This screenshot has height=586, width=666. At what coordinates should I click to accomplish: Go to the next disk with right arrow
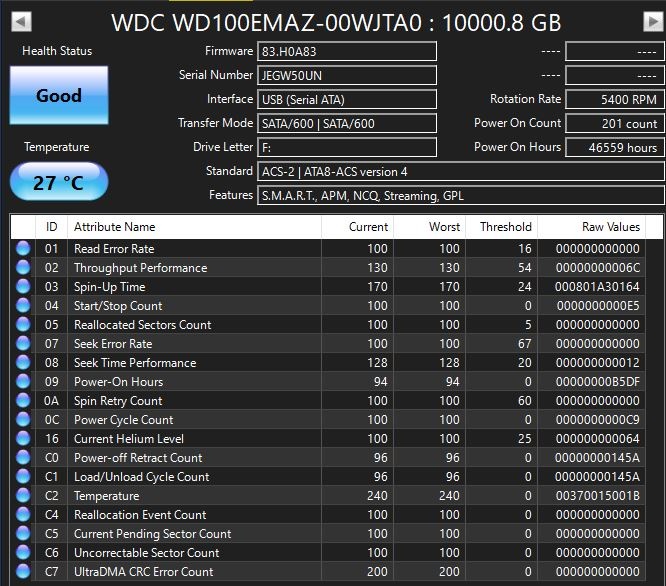point(653,22)
